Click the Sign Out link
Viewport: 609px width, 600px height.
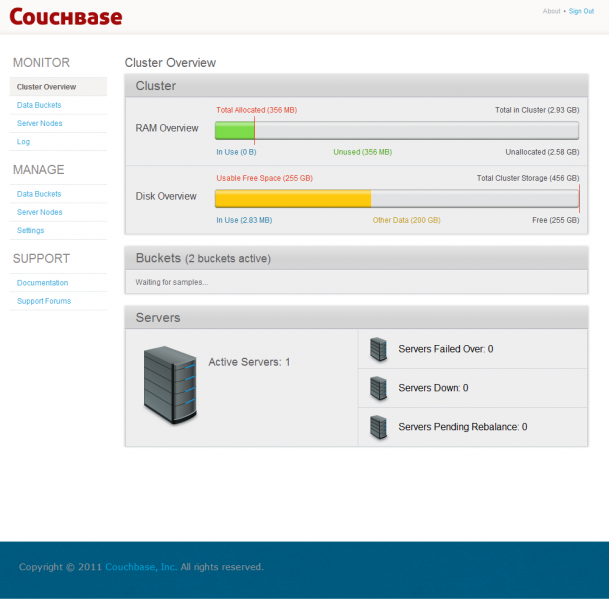(581, 11)
